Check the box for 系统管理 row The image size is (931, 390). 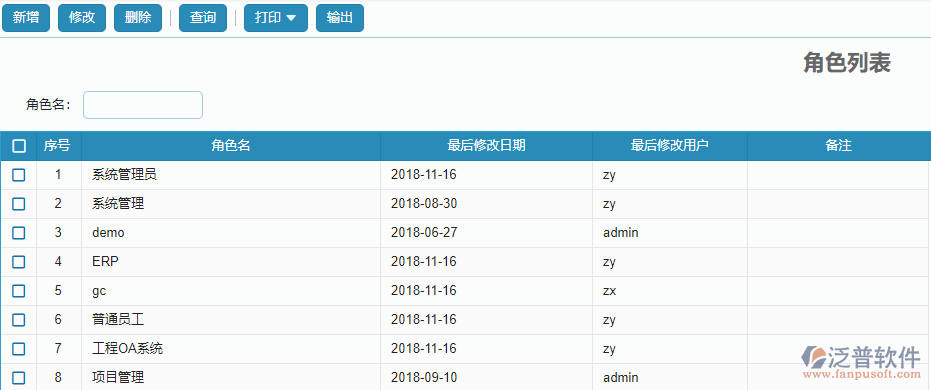pyautogui.click(x=19, y=204)
